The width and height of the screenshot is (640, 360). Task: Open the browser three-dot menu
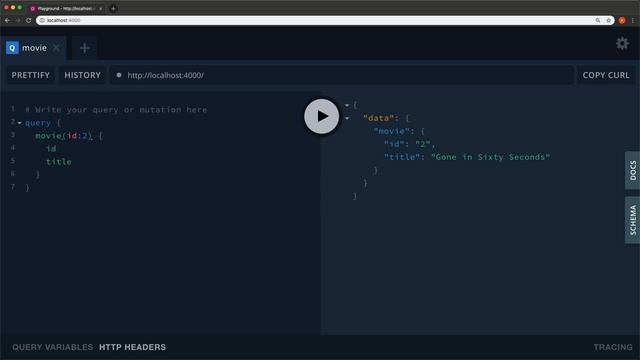pos(633,20)
